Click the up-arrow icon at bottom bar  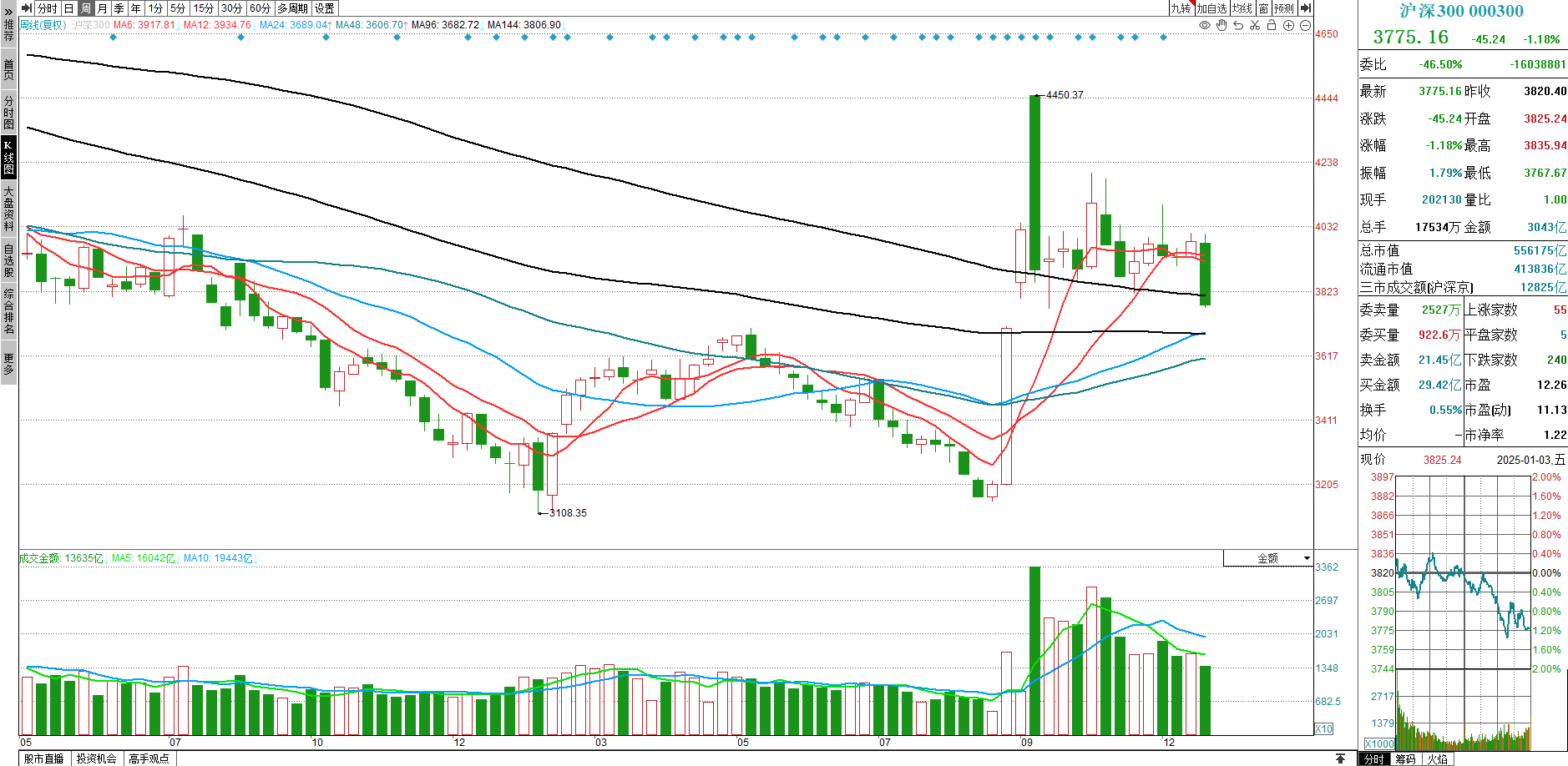pos(1340,758)
